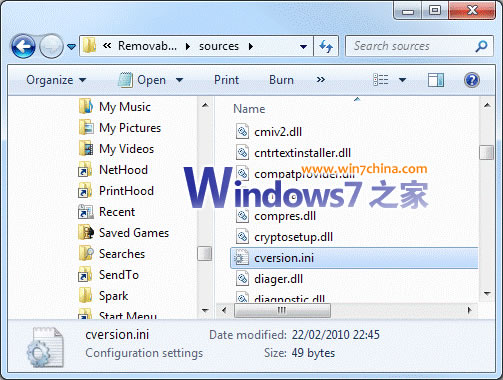Click the folder icon in address bar

click(89, 46)
